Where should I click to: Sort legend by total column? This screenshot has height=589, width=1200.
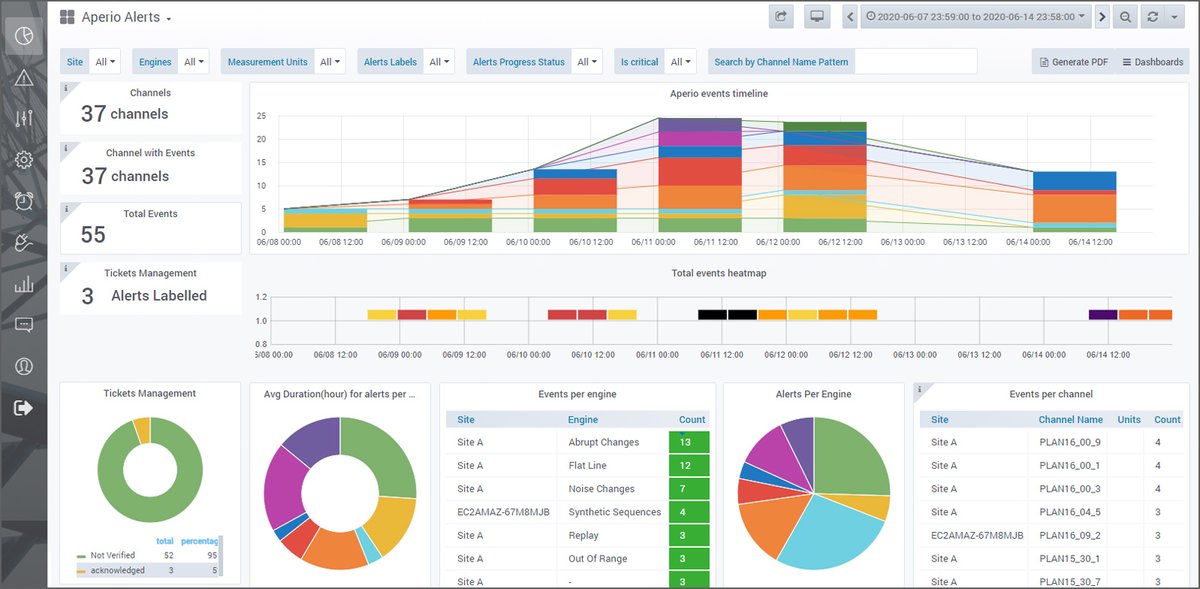click(165, 541)
